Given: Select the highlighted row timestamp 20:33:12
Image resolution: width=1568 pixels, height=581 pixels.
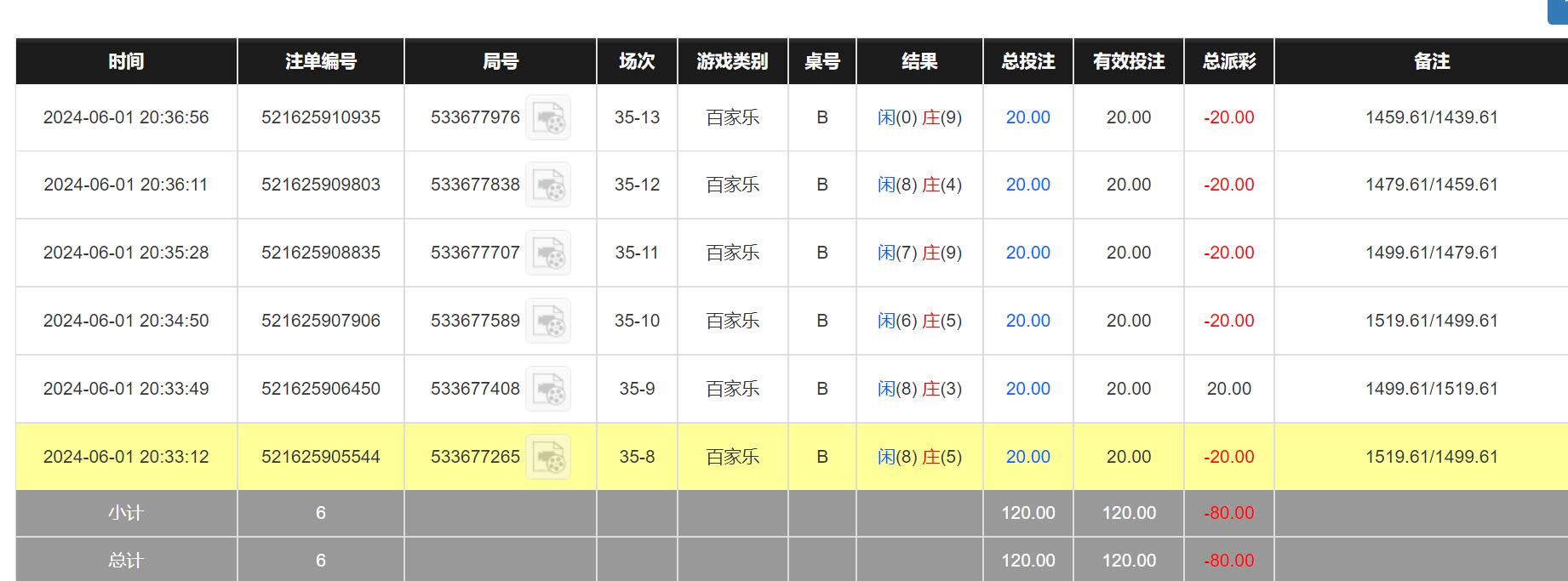Looking at the screenshot, I should (x=126, y=457).
